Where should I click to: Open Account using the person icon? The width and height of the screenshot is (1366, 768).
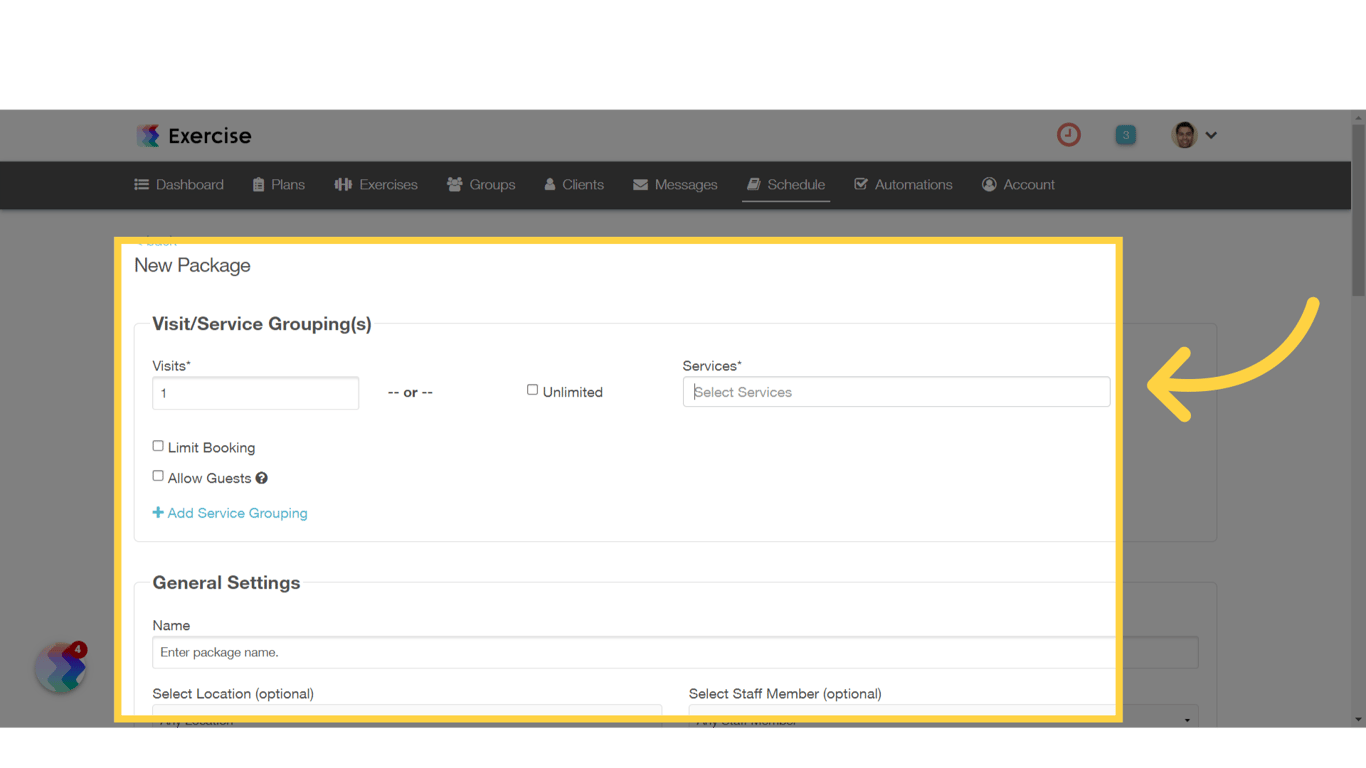[x=989, y=184]
